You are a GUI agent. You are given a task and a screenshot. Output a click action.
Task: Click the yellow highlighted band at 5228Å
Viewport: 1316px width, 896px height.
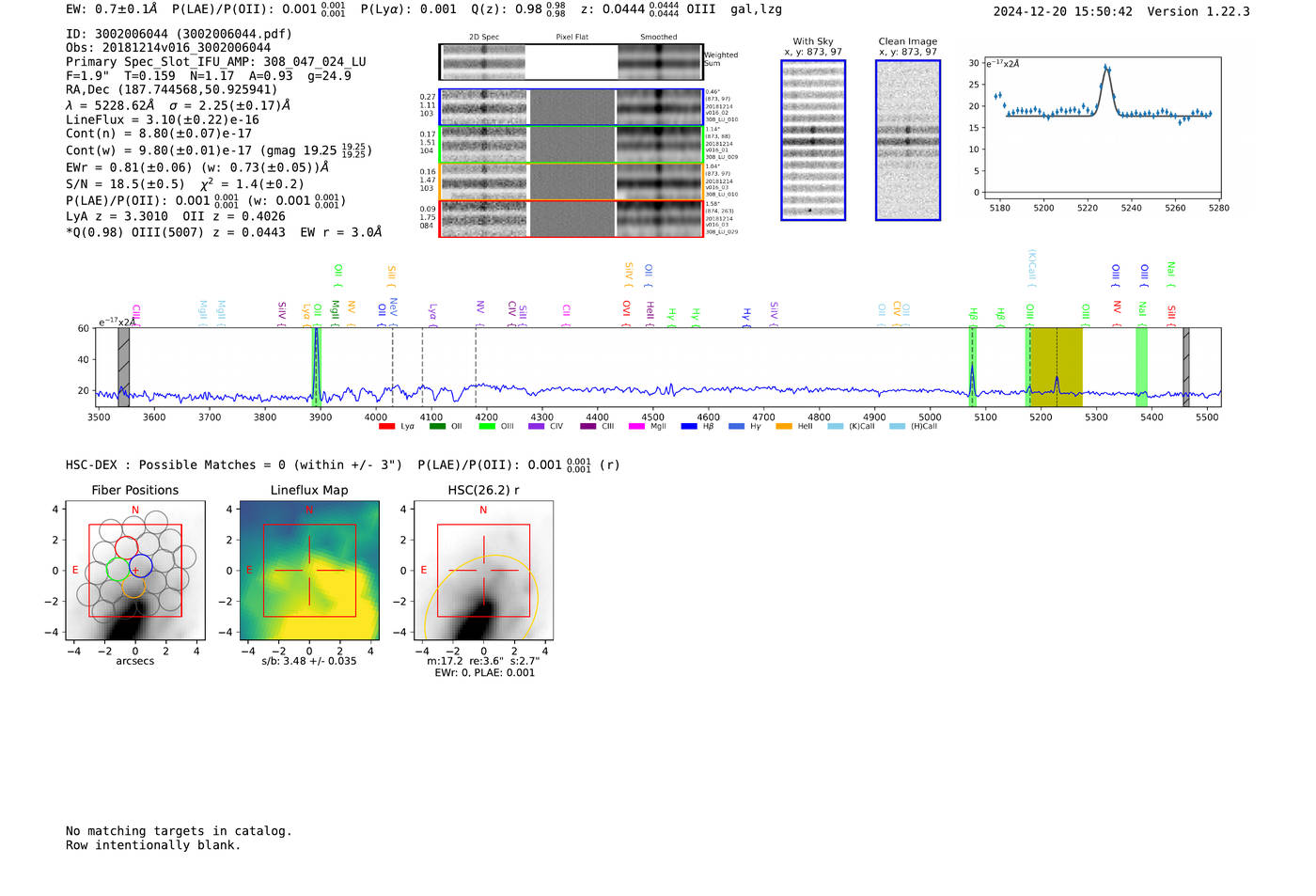click(1057, 367)
